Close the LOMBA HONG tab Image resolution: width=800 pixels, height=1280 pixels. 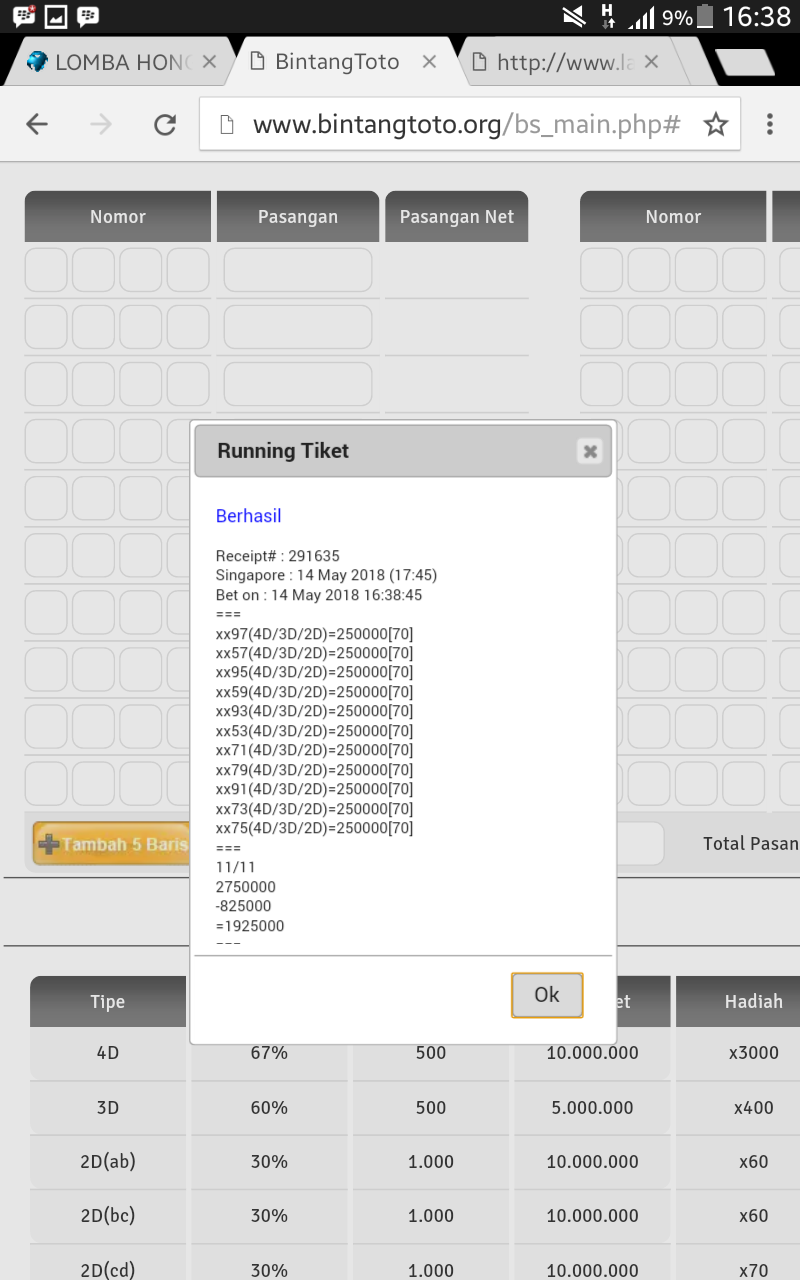click(209, 62)
